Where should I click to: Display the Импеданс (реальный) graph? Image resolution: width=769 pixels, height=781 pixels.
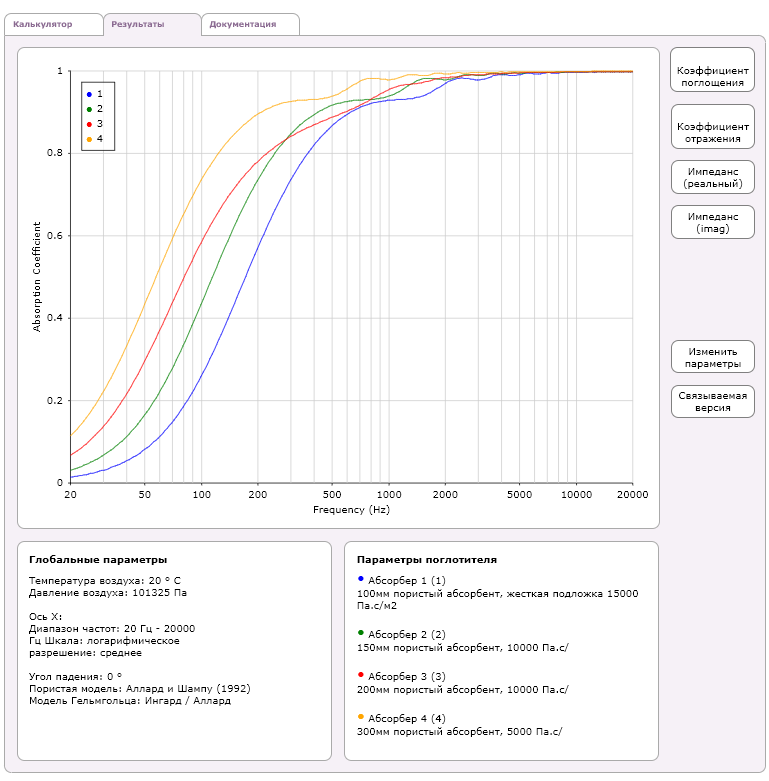pos(712,178)
